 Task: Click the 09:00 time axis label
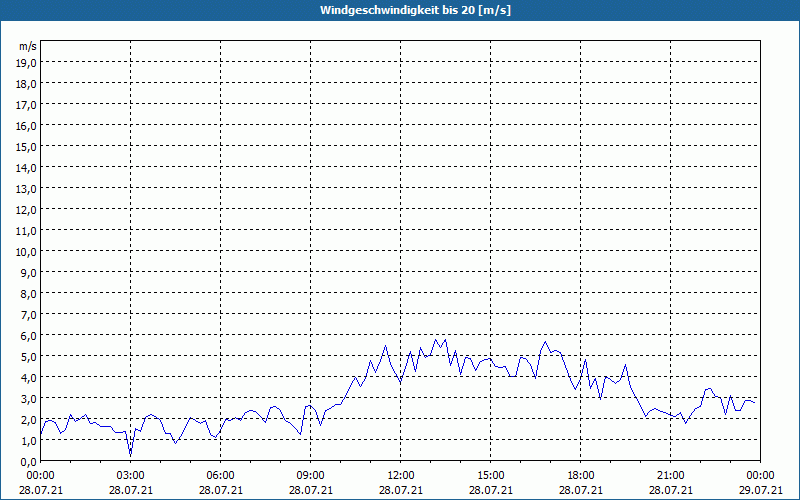click(x=311, y=476)
